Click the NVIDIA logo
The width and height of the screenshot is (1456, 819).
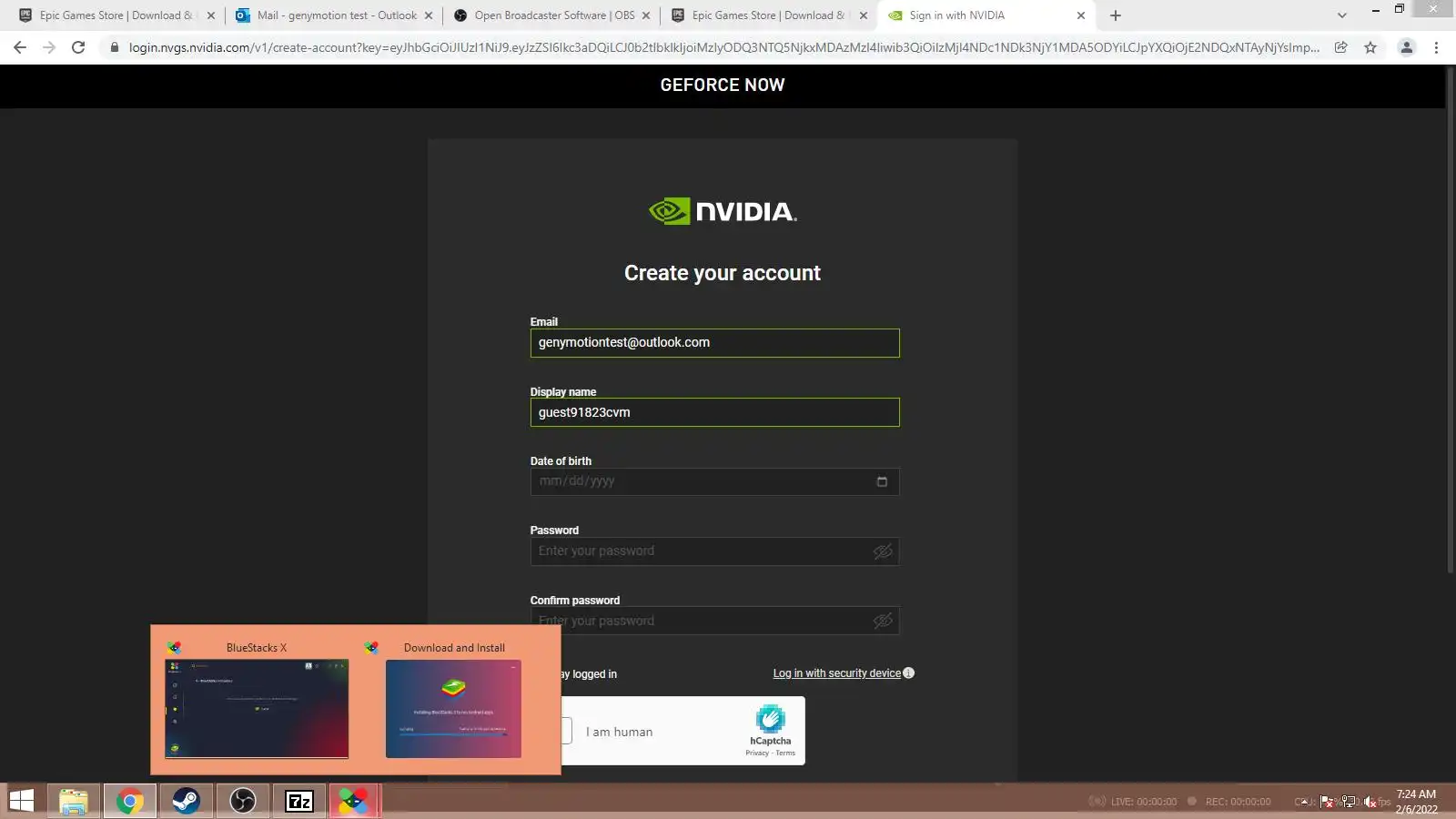(x=723, y=211)
